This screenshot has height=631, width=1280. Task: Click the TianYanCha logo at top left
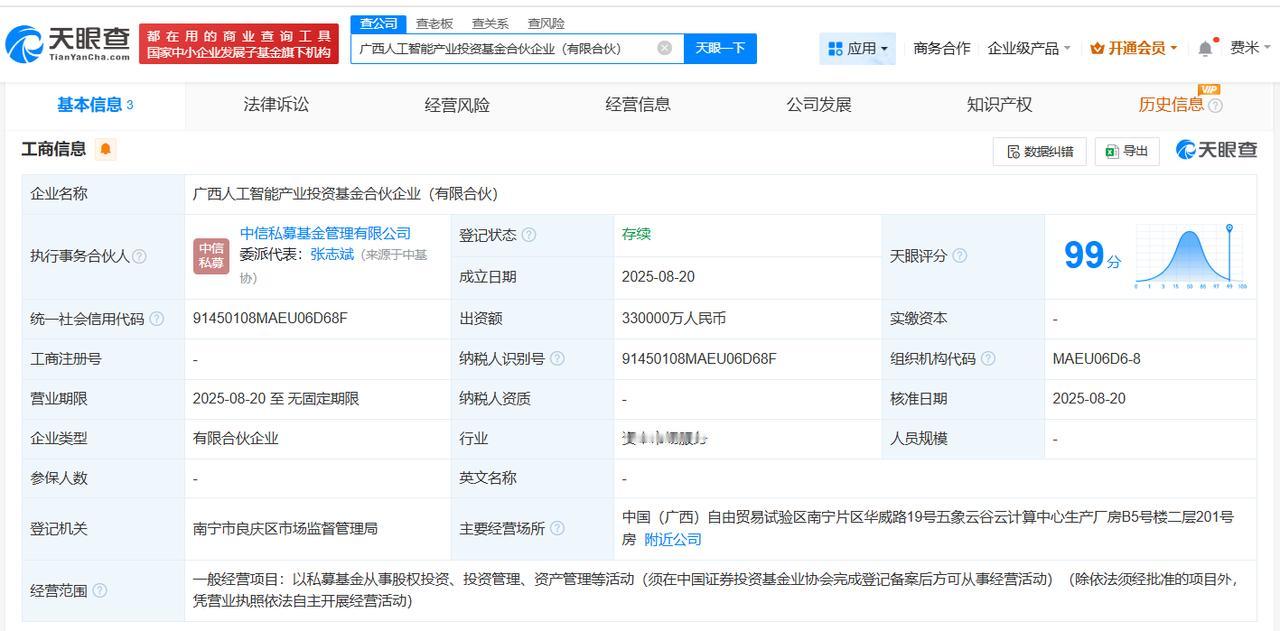coord(68,43)
